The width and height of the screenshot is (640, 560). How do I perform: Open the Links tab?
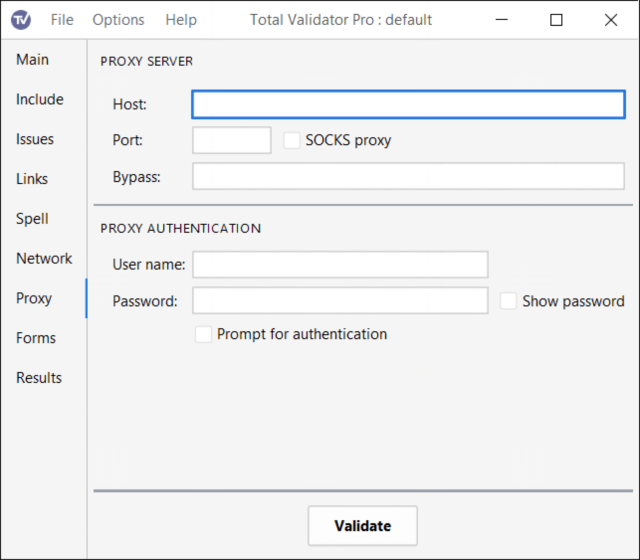pyautogui.click(x=32, y=179)
